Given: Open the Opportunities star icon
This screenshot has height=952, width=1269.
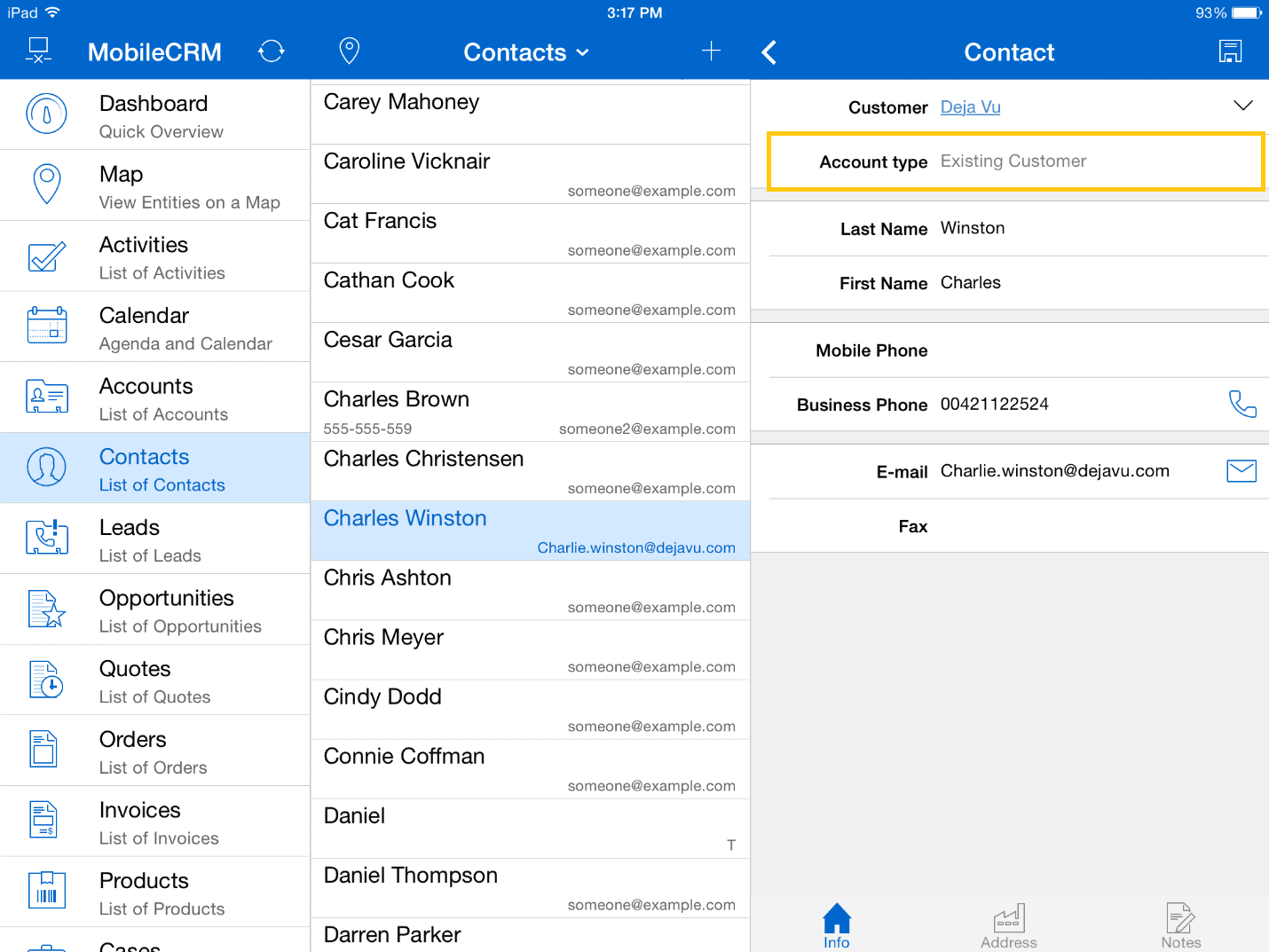Looking at the screenshot, I should [46, 609].
